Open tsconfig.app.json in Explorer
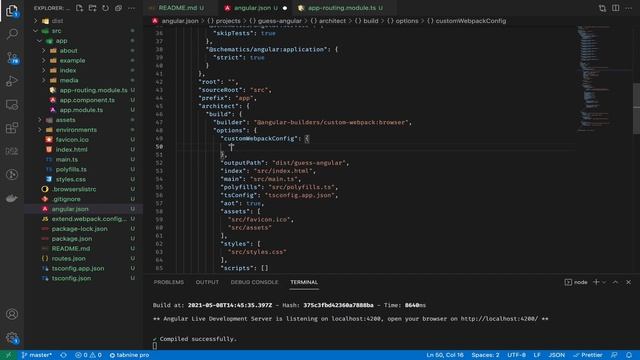This screenshot has height=360, width=640. pyautogui.click(x=78, y=268)
